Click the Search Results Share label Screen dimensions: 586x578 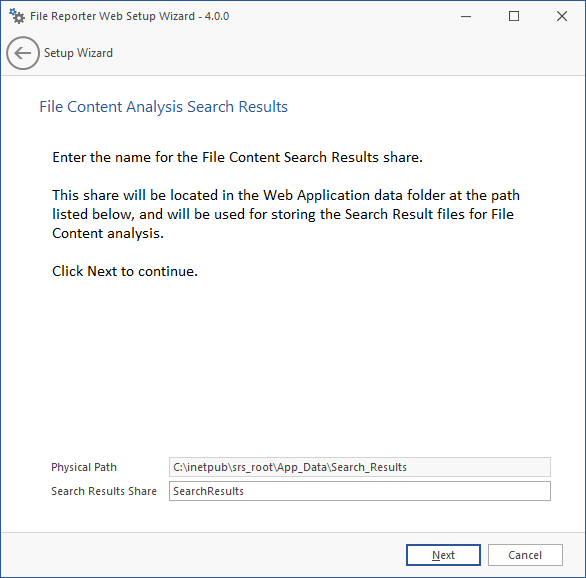(x=104, y=491)
